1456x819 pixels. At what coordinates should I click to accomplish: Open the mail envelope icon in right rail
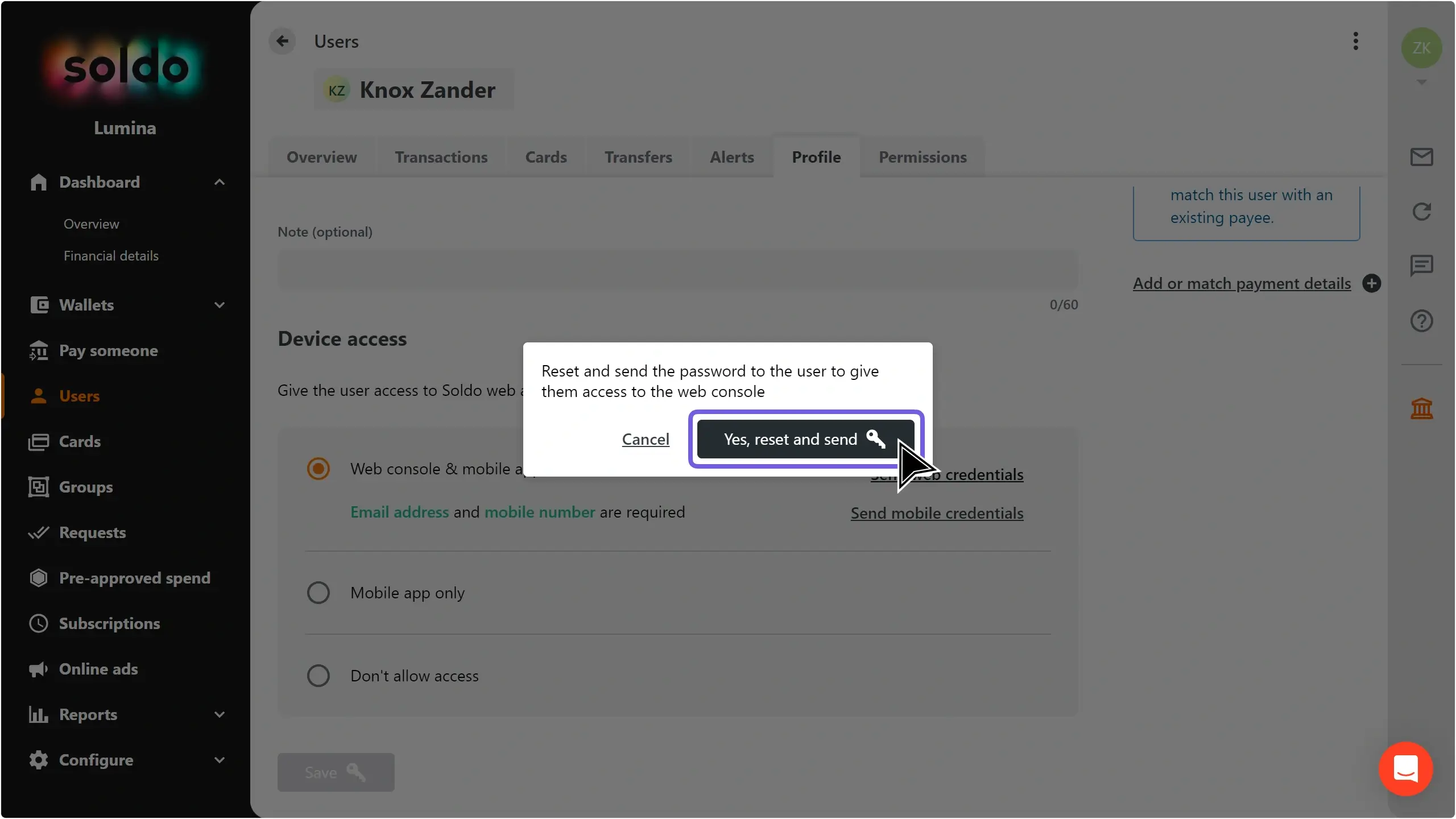(1421, 157)
